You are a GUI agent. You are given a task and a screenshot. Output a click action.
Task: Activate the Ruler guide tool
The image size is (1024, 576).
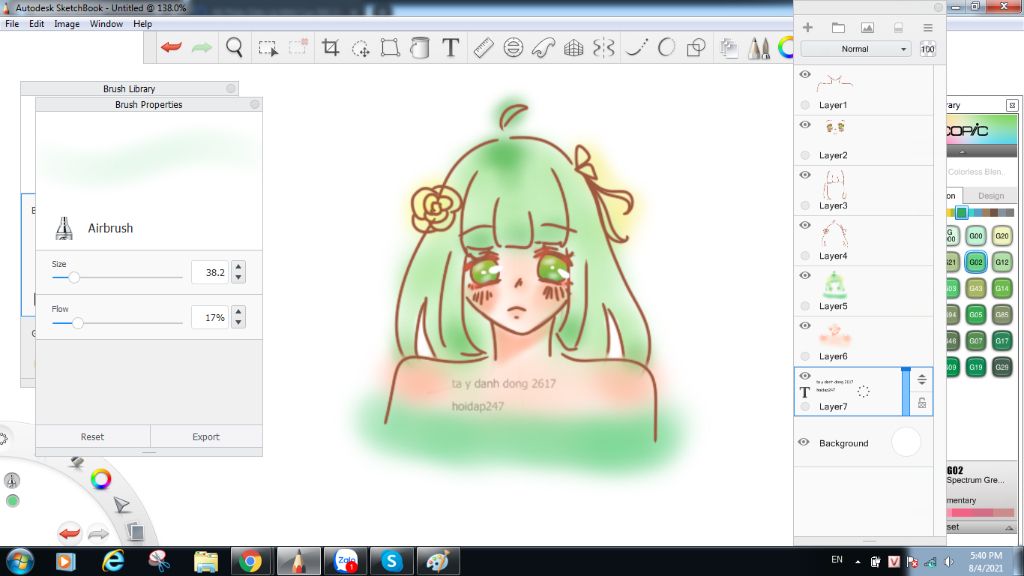[x=483, y=48]
